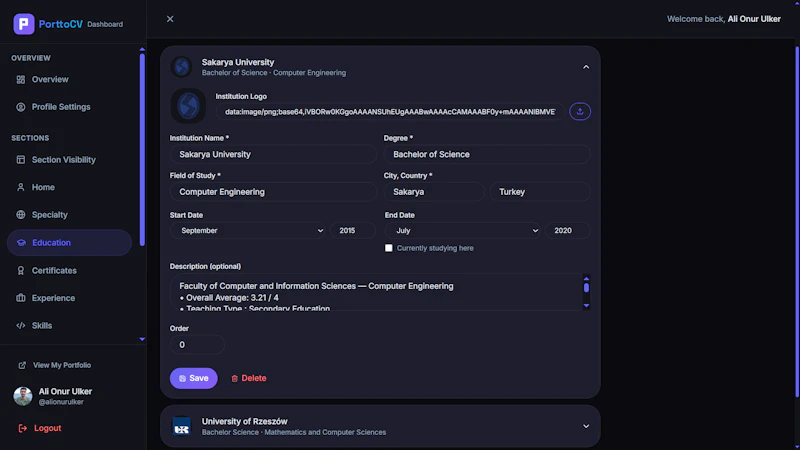Select Home in the sidebar
This screenshot has width=800, height=450.
[69, 187]
